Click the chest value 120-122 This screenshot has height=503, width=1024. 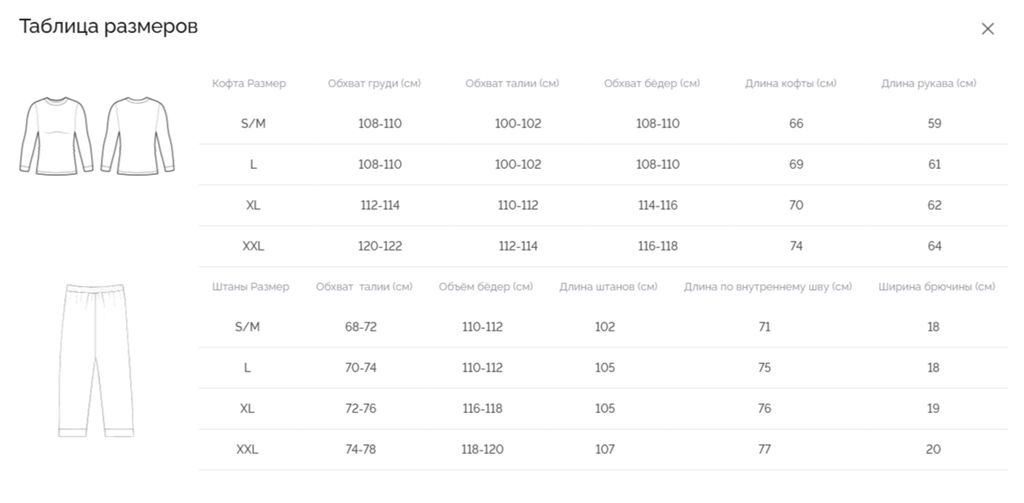[x=380, y=246]
